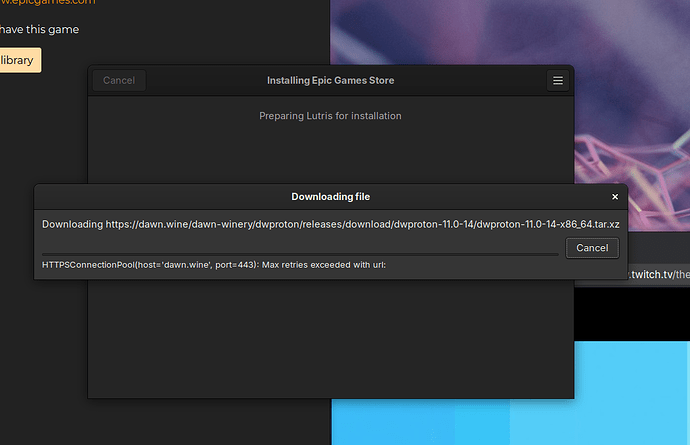Click the download progress bar

pyautogui.click(x=300, y=254)
